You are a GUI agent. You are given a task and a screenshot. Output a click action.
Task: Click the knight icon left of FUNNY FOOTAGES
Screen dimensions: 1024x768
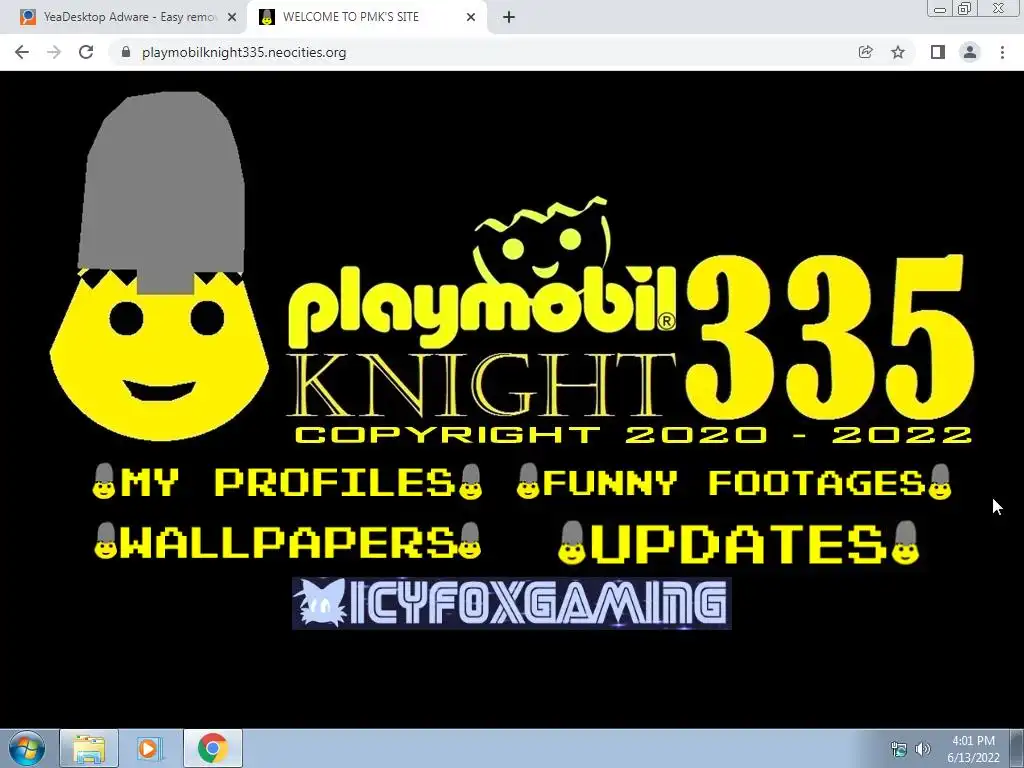point(528,481)
